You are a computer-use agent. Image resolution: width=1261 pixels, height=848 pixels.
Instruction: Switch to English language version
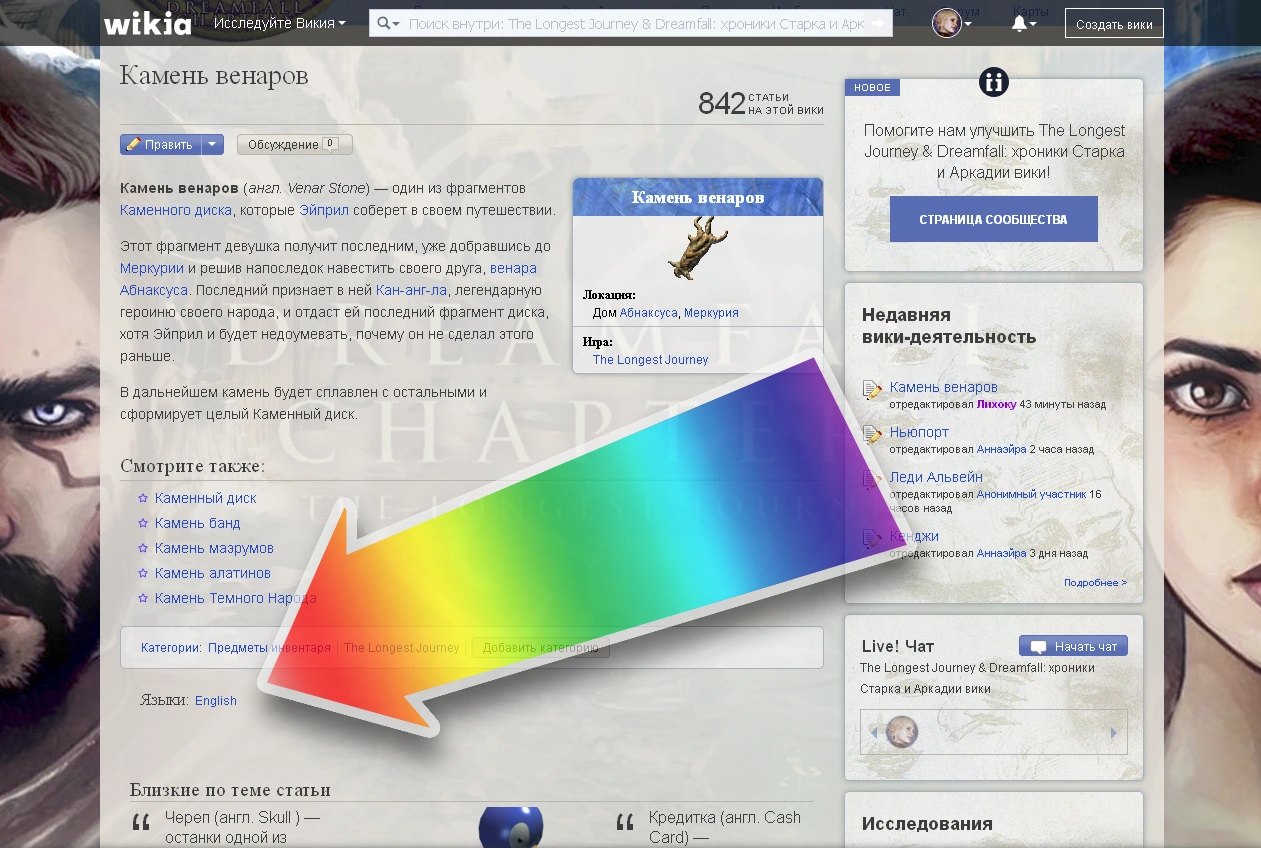(x=216, y=701)
